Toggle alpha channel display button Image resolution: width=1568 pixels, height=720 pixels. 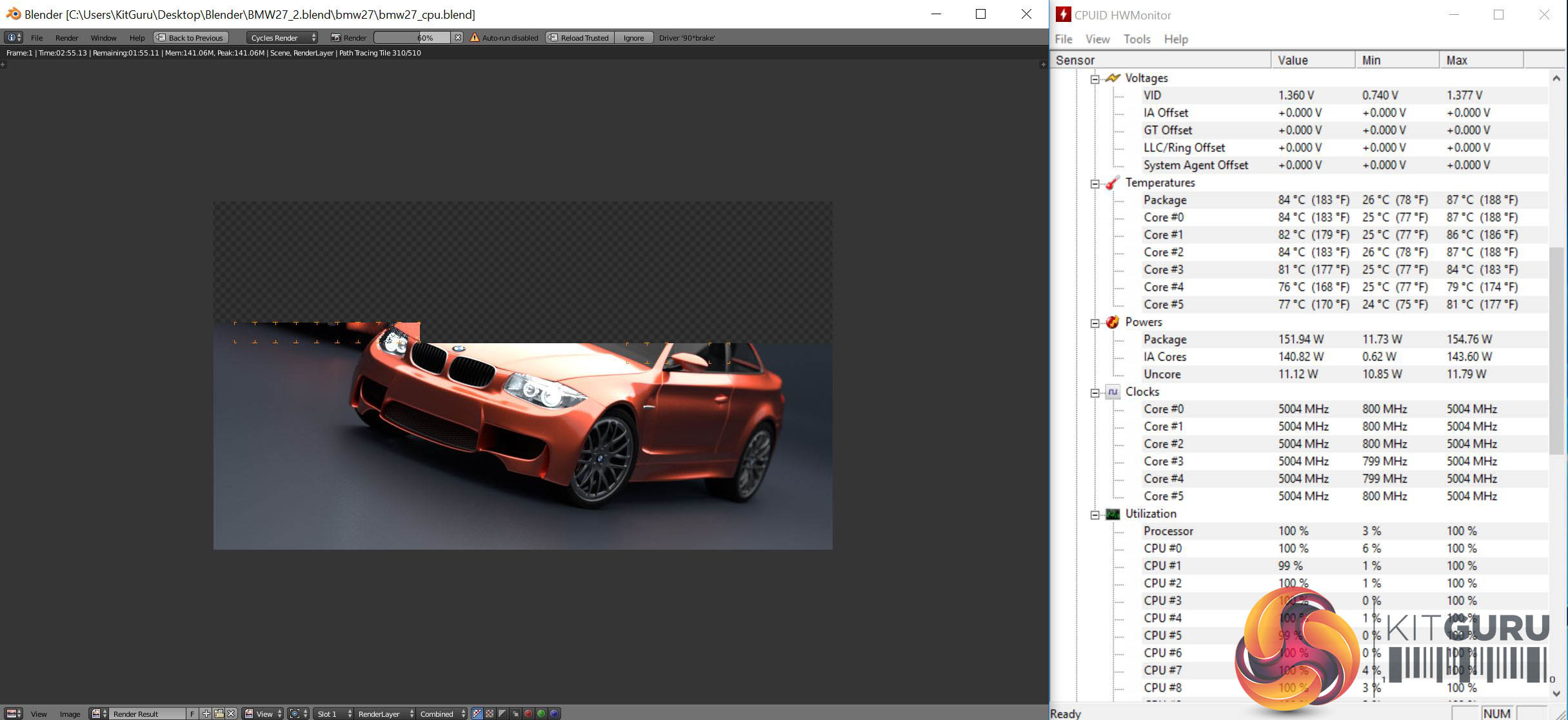[502, 714]
